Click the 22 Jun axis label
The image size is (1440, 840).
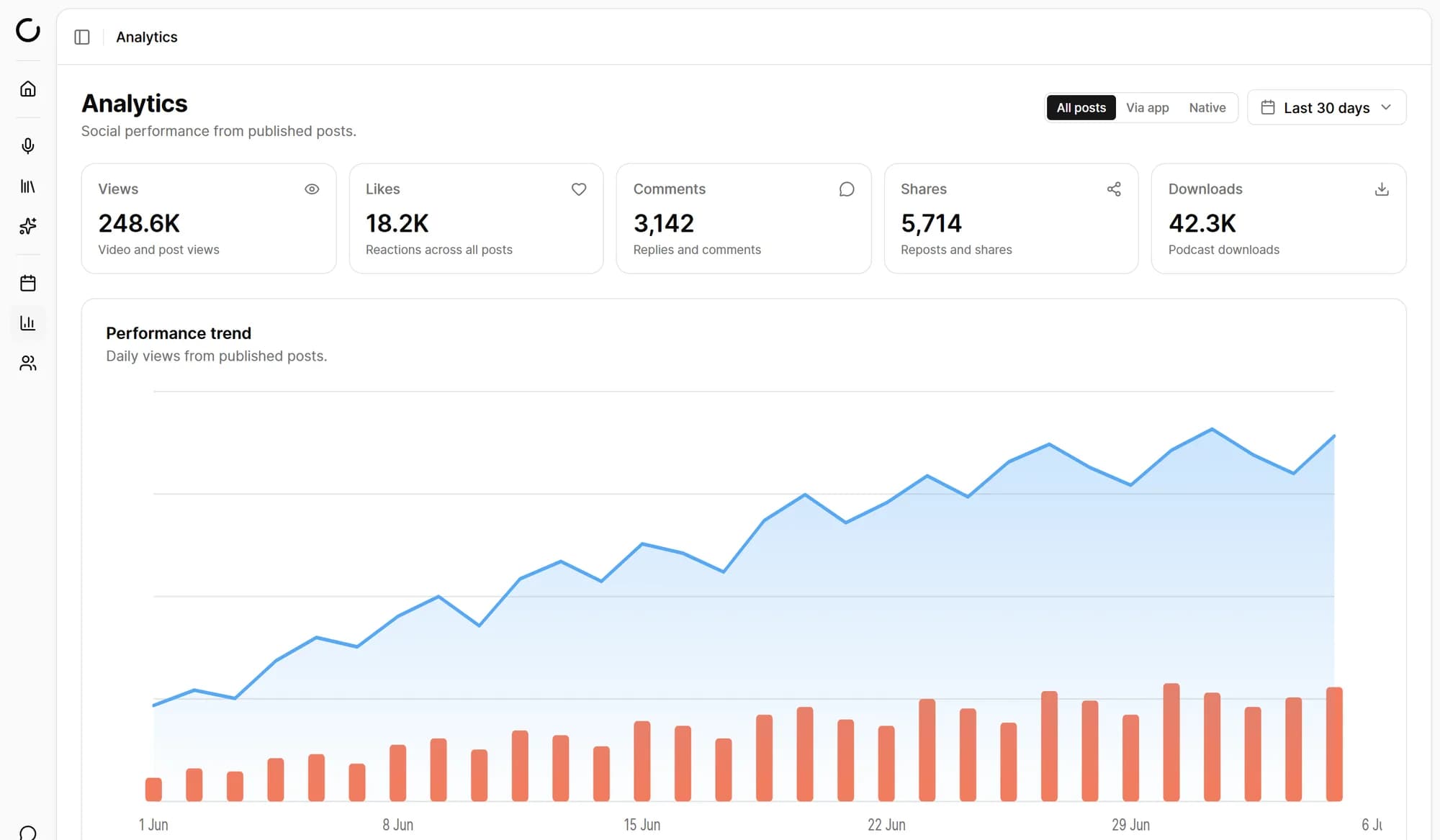click(886, 825)
